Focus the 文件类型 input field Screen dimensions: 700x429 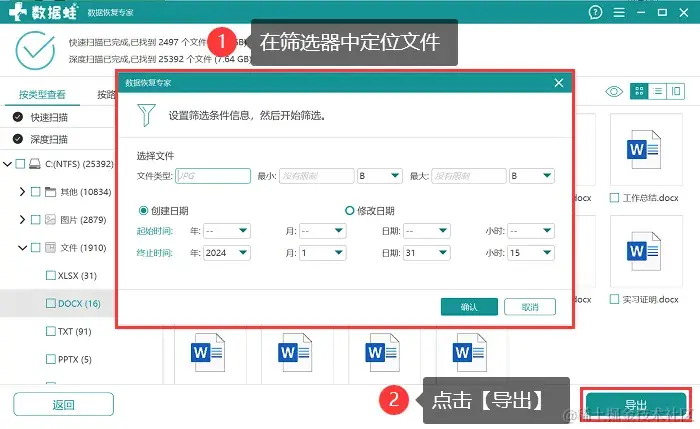213,176
